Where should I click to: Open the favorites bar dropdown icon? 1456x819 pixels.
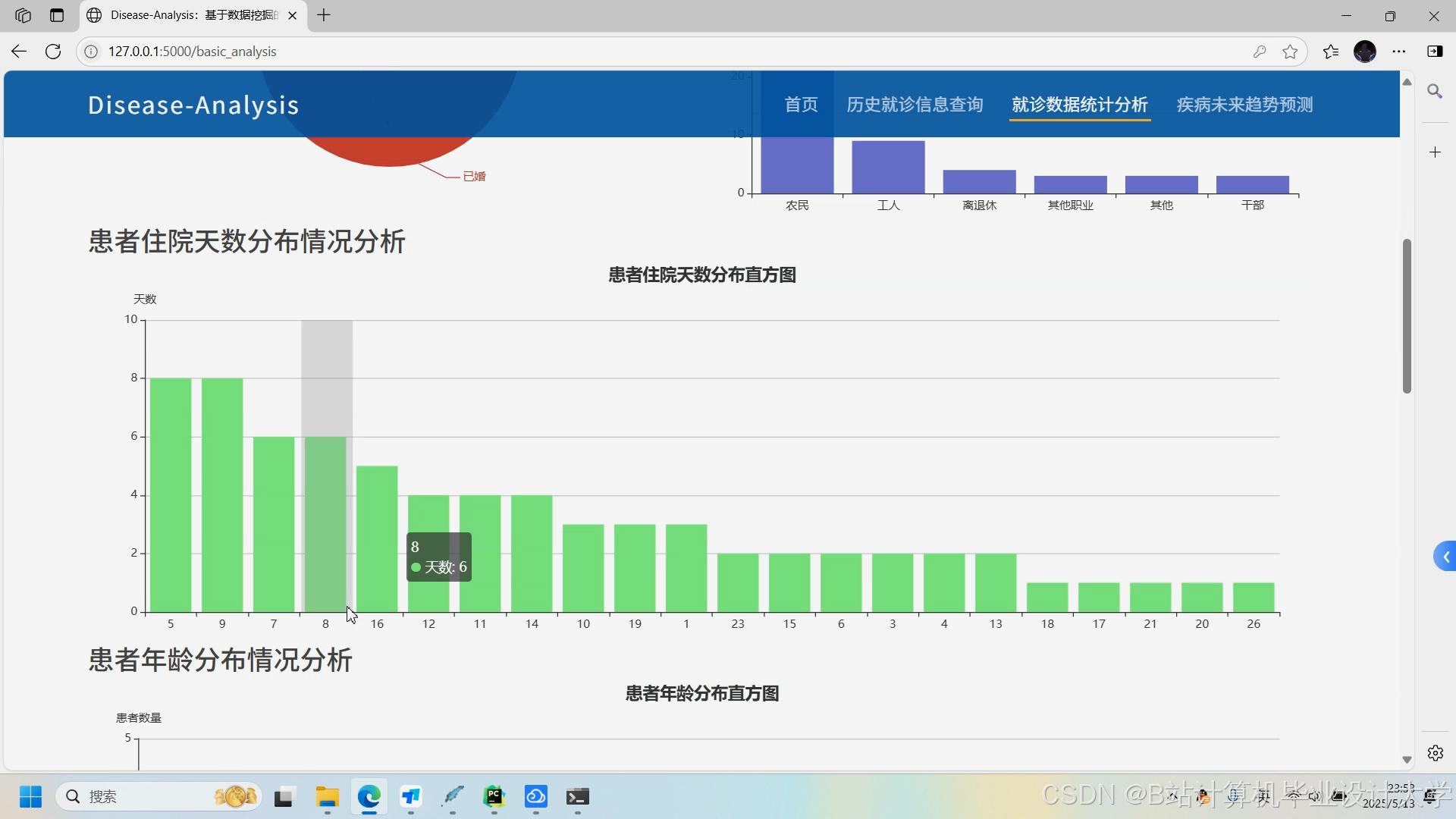tap(1330, 51)
